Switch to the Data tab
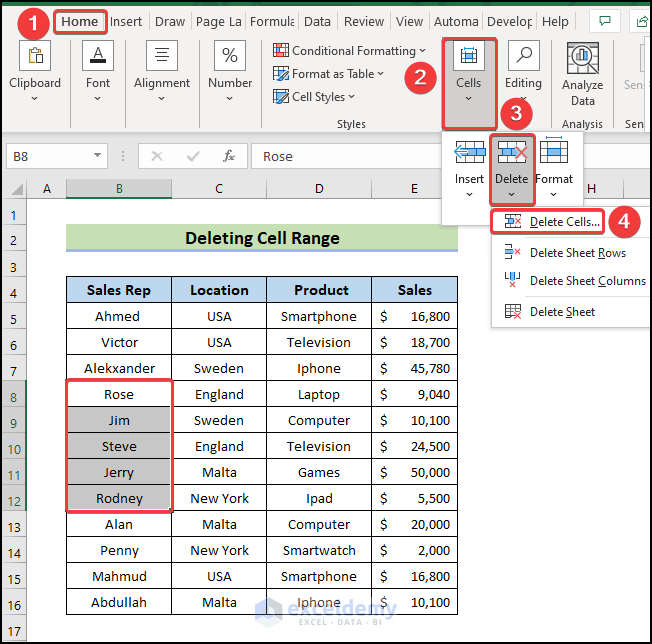 [x=317, y=21]
